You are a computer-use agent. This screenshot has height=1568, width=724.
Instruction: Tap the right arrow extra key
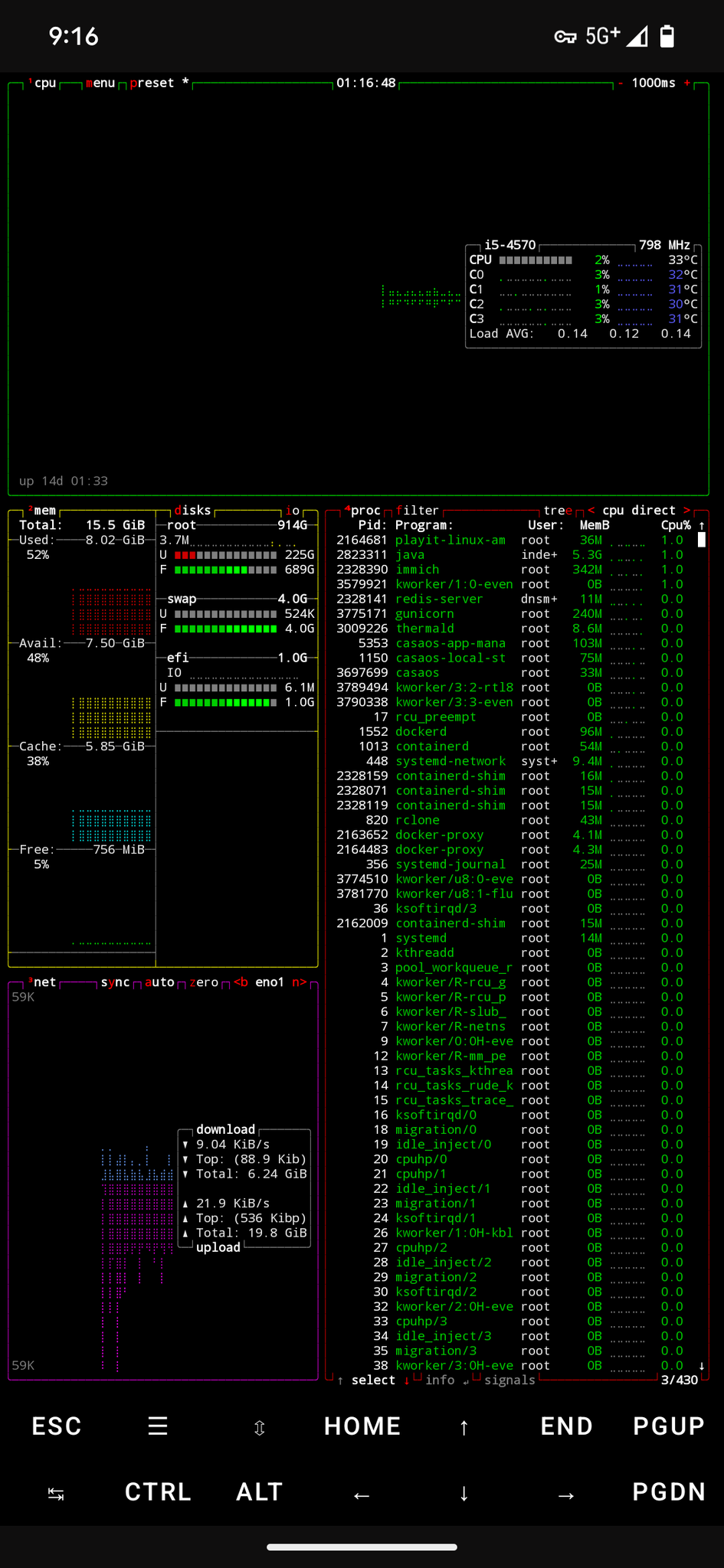[566, 1494]
